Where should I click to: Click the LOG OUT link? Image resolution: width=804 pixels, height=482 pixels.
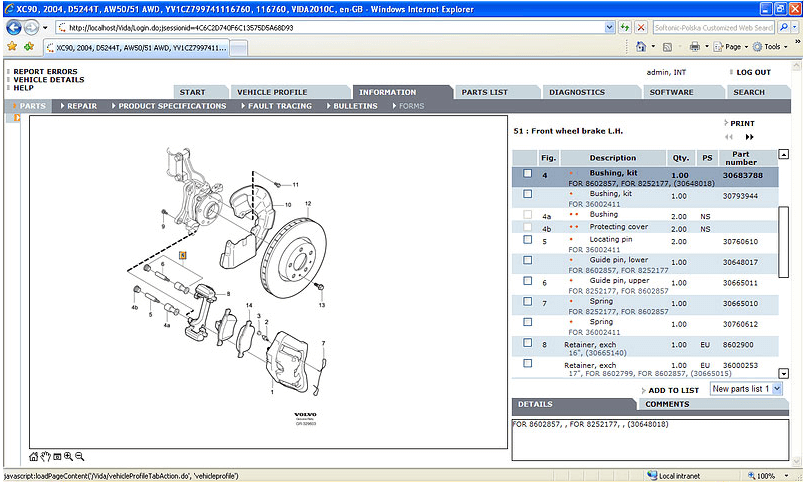753,72
